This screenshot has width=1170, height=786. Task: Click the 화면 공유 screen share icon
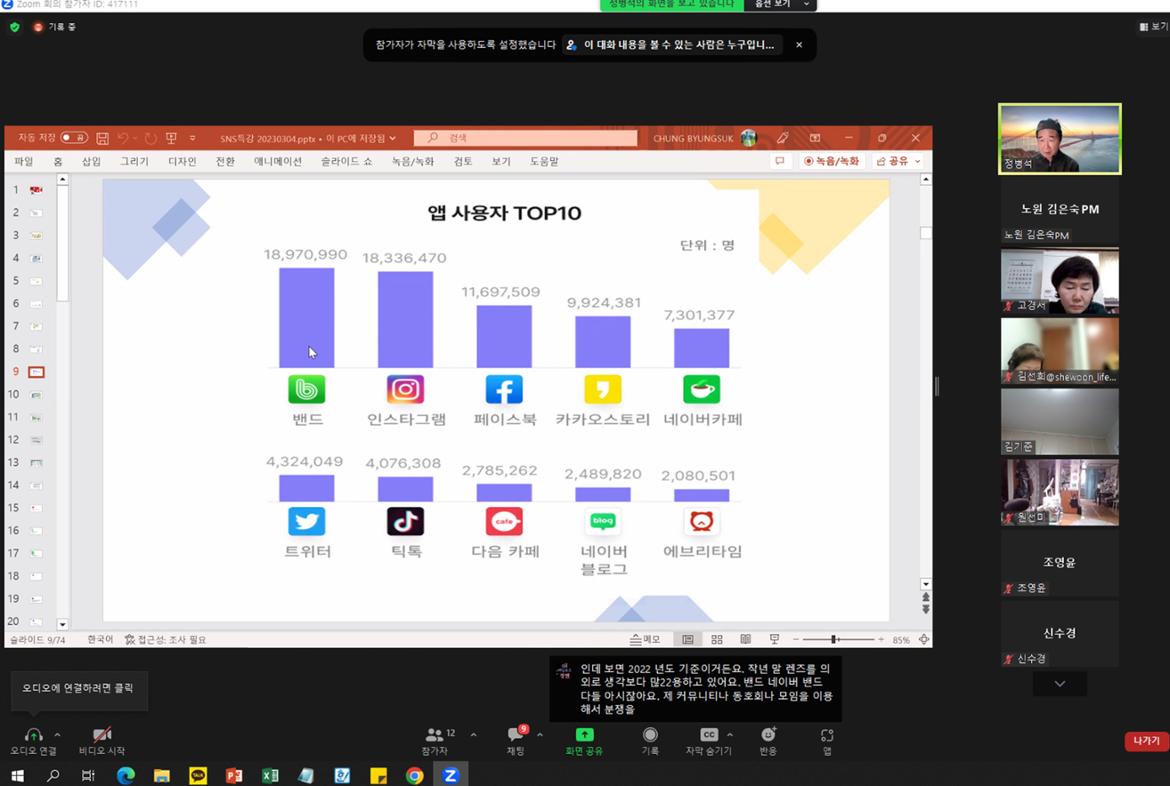(585, 735)
